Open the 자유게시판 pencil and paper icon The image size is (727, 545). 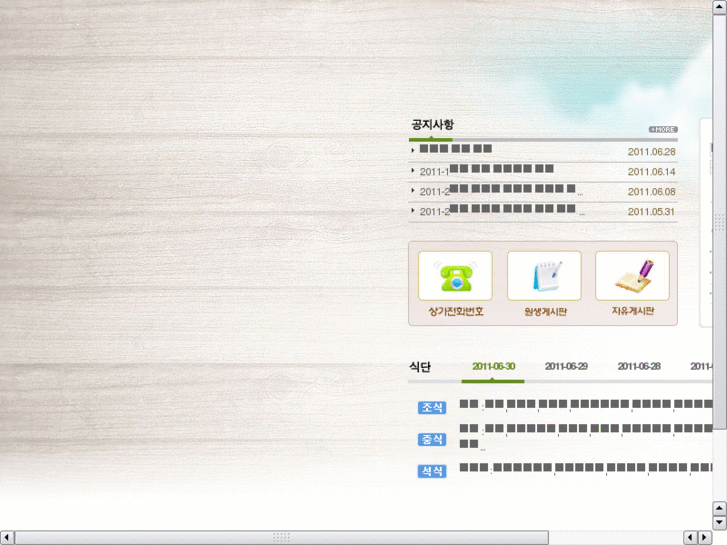632,276
